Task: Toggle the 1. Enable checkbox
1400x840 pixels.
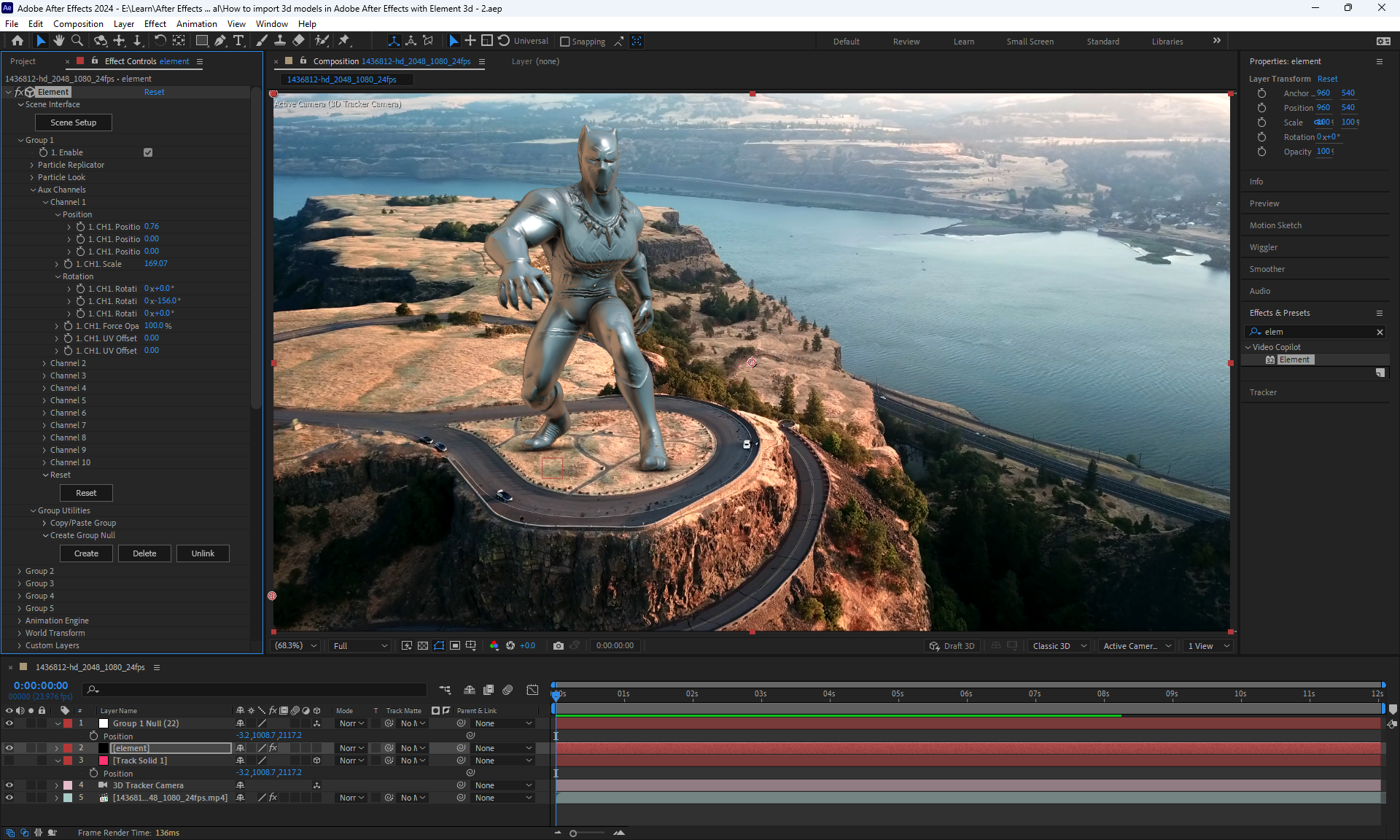Action: coord(148,152)
